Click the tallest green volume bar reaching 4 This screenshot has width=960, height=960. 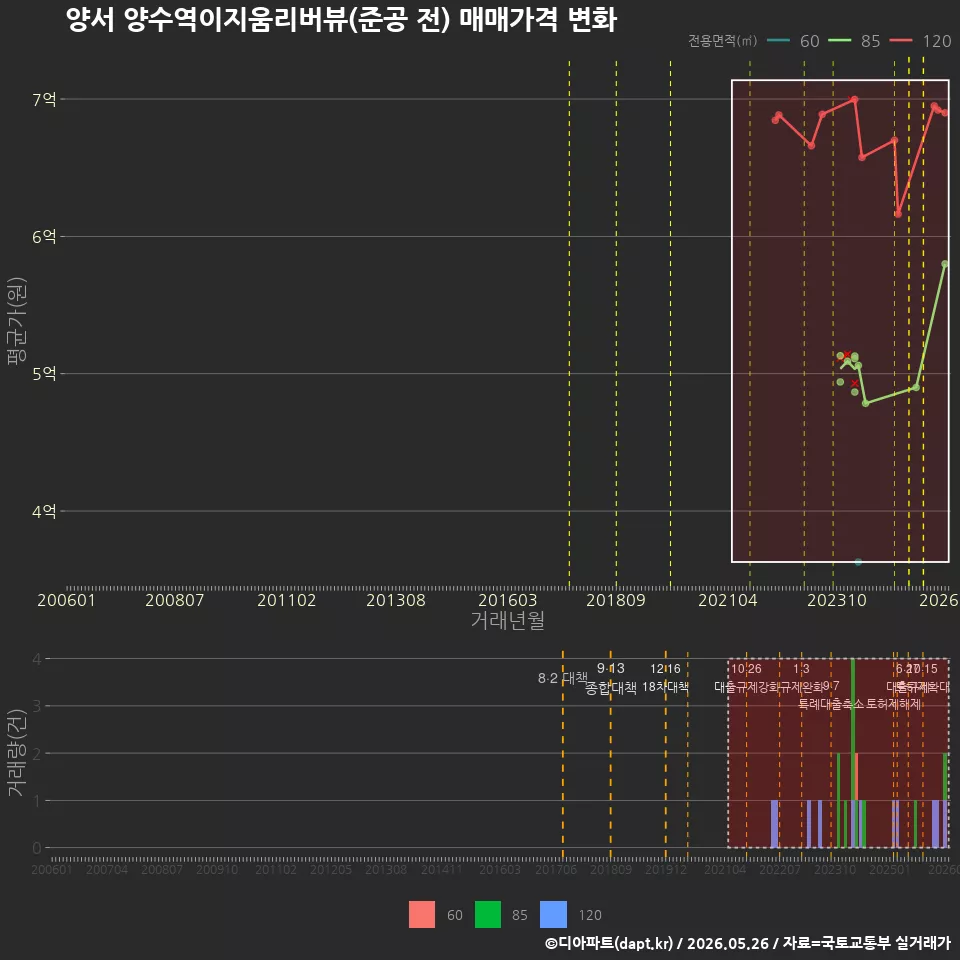(x=853, y=729)
